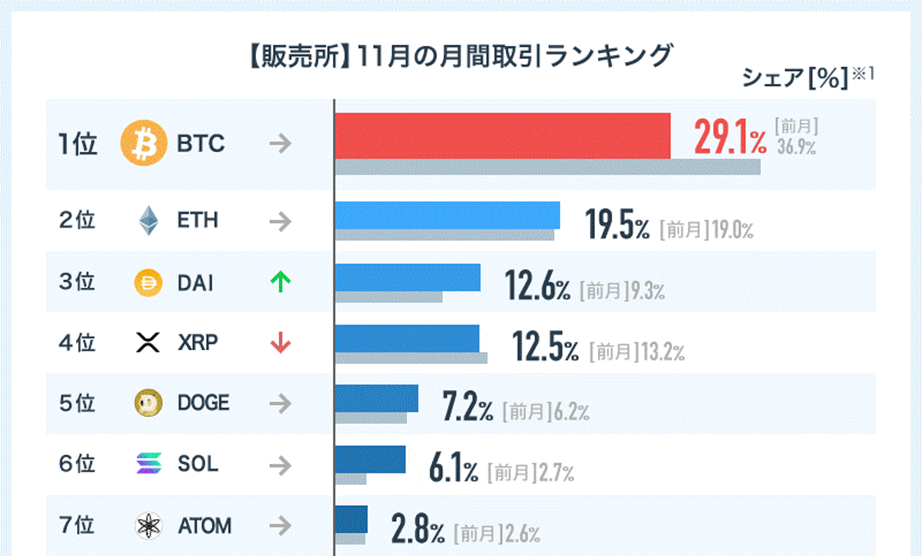
Task: Click the Bitcoin BTC coin icon
Action: [x=143, y=143]
